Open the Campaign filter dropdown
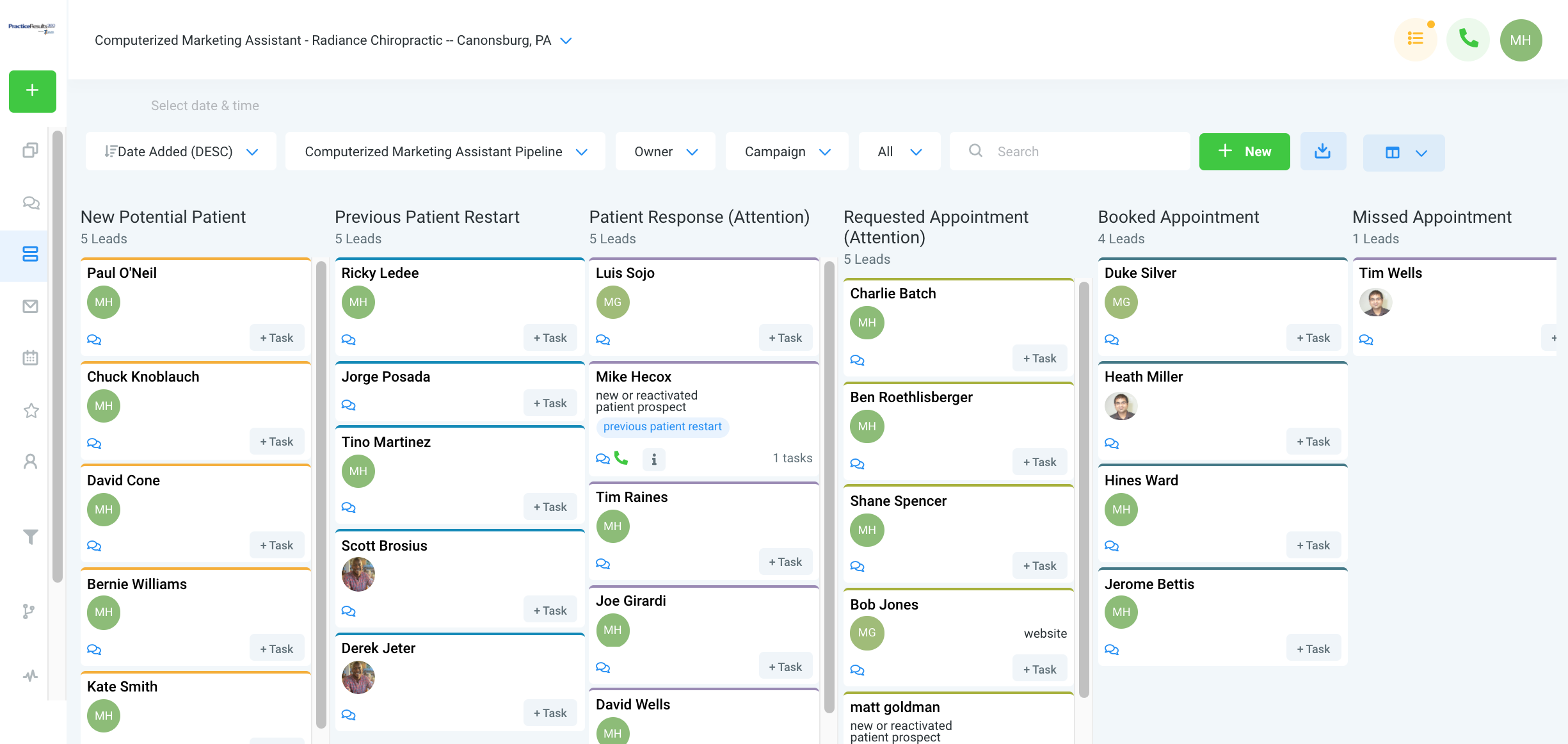The image size is (1568, 744). click(787, 152)
